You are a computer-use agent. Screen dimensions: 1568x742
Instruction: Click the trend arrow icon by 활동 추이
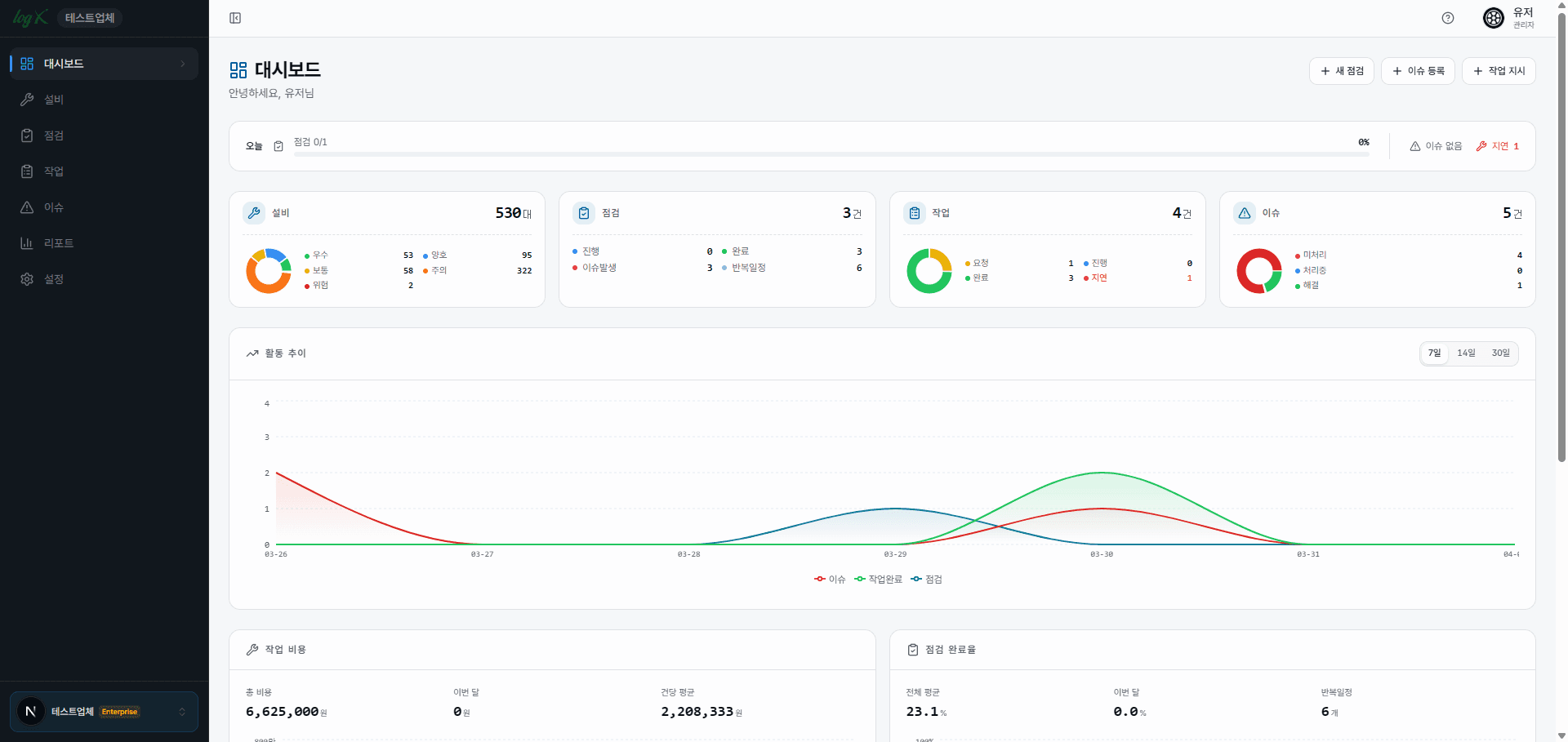252,353
